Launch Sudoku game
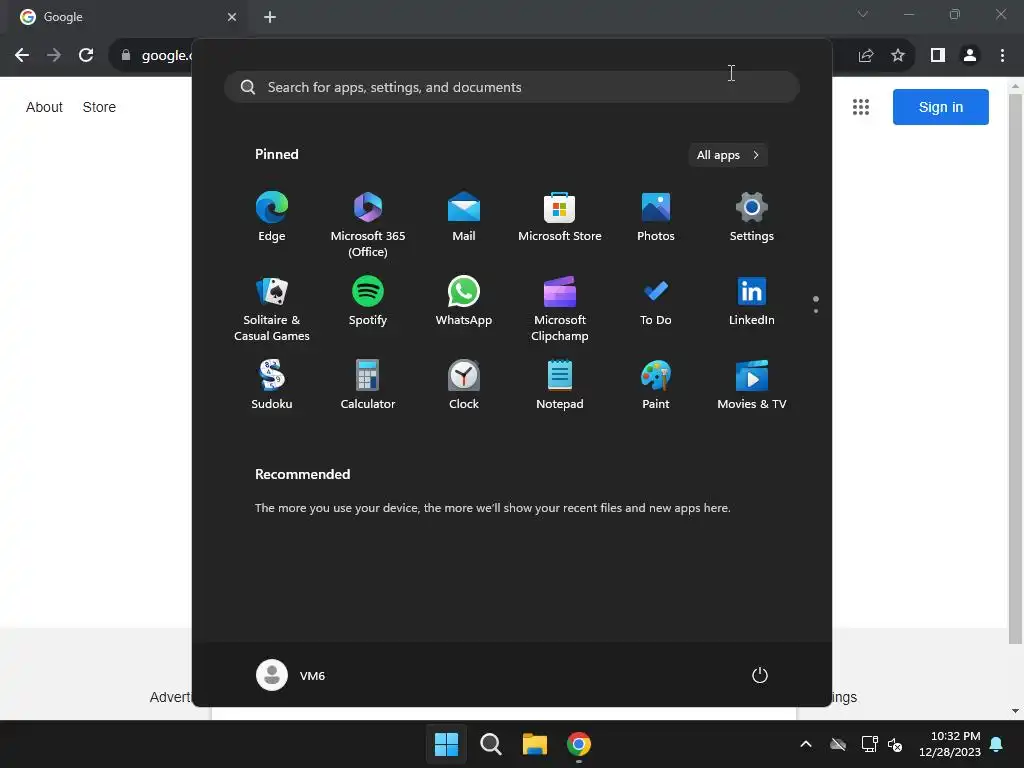Screen dimensions: 1024x768 point(272,385)
